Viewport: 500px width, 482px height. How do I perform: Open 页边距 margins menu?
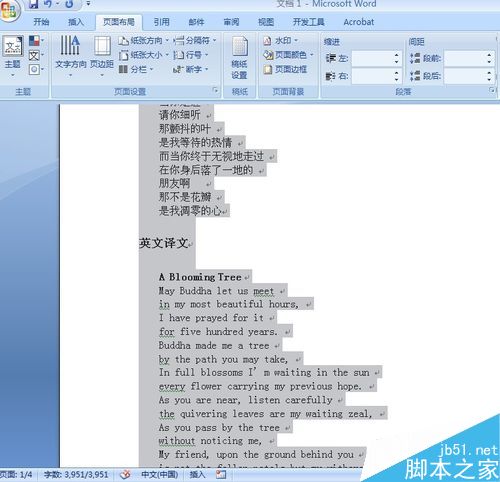(x=102, y=56)
